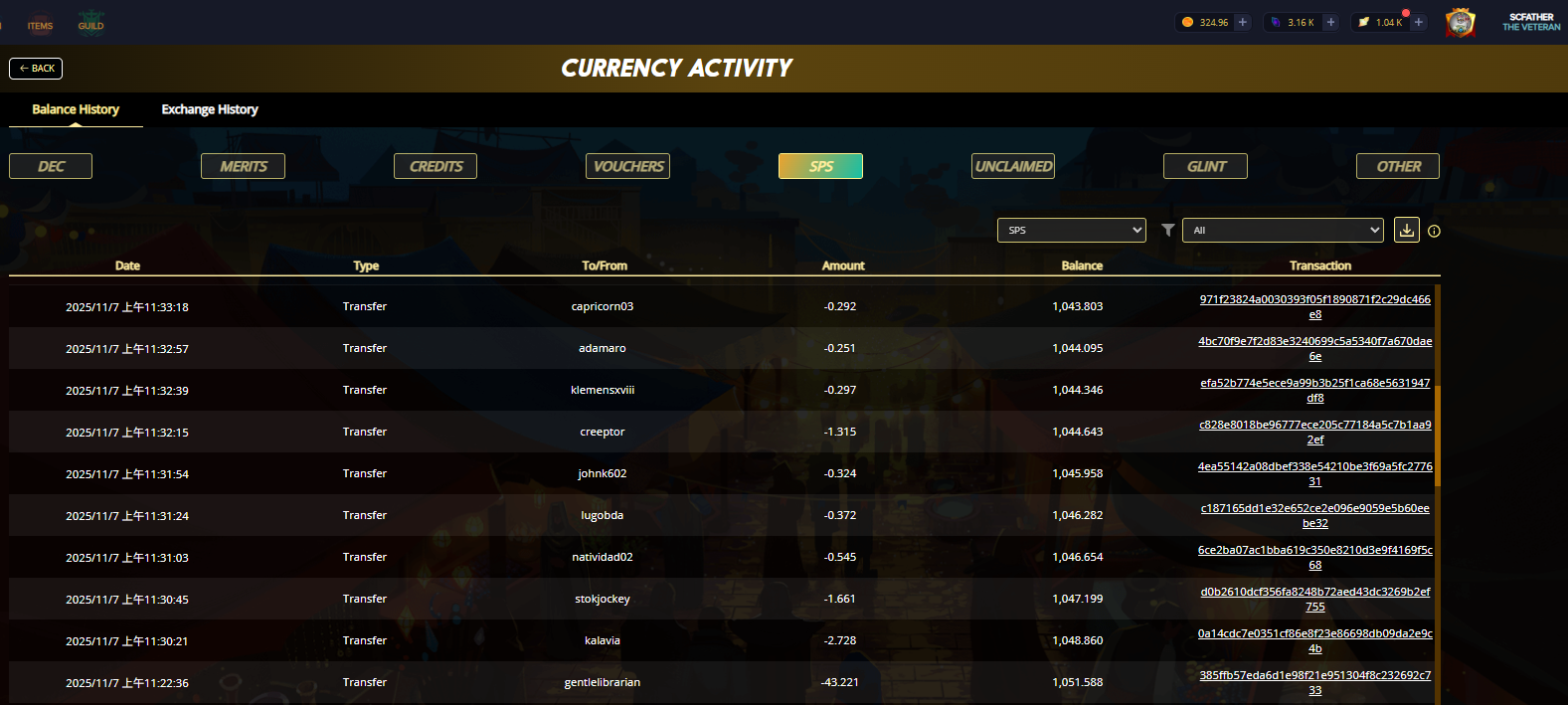Open transaction link 0a14cdc7e0351cf86e8f23
Viewport: 1568px width, 705px height.
point(1315,640)
